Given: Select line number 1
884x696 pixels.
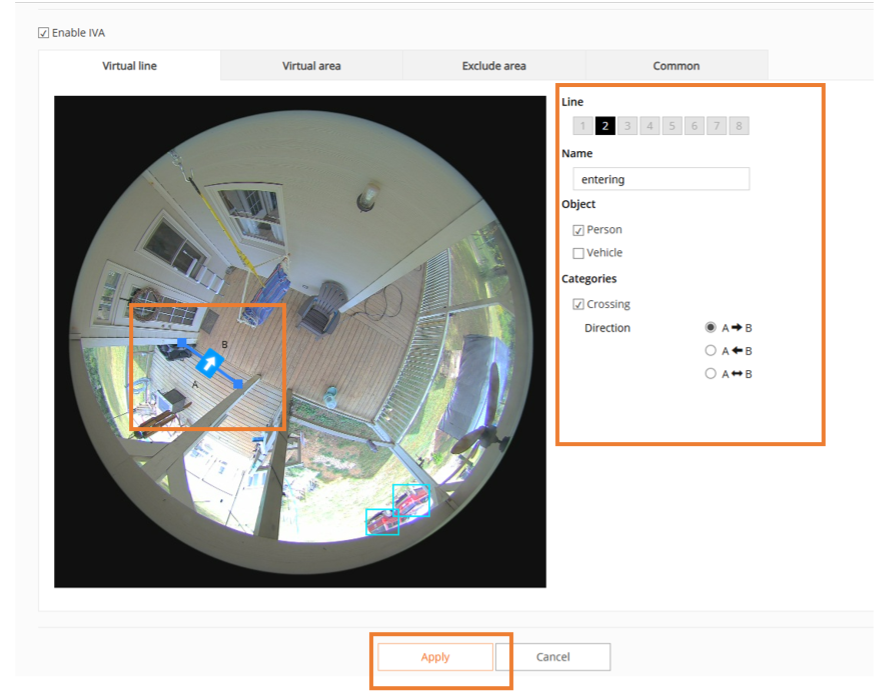Looking at the screenshot, I should [583, 126].
